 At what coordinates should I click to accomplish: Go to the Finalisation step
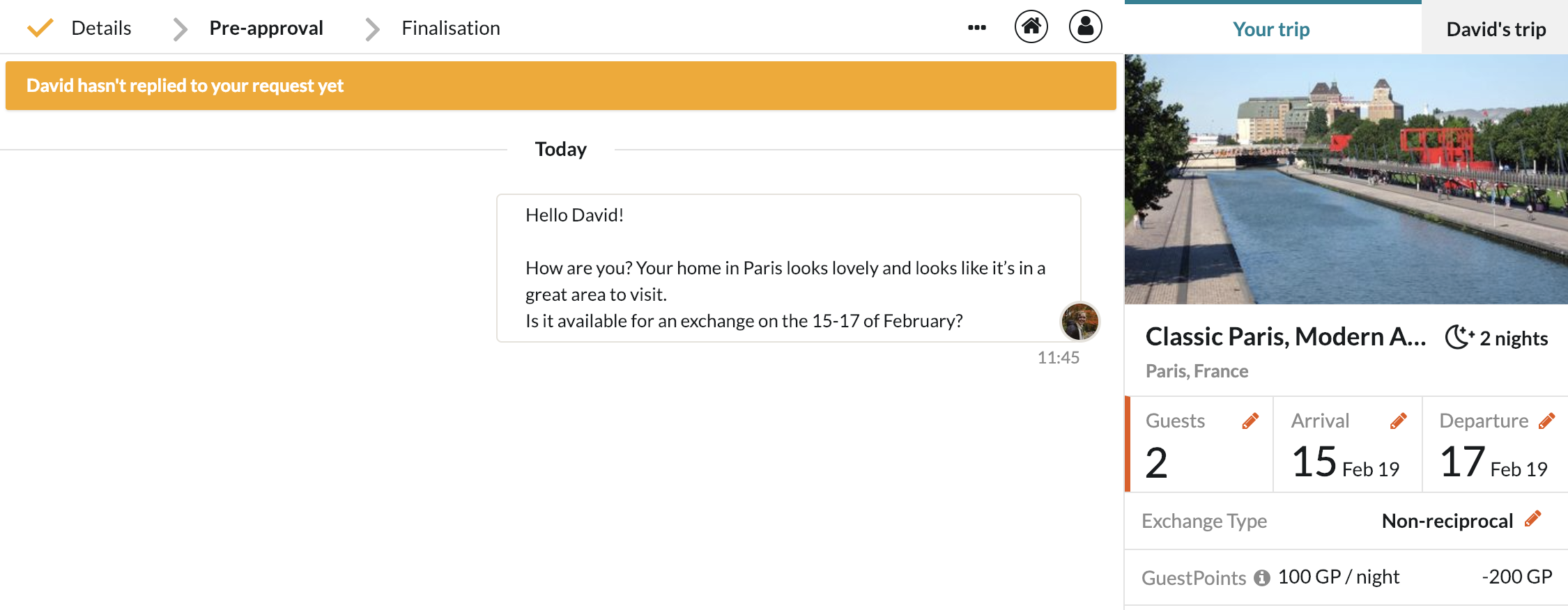point(450,28)
